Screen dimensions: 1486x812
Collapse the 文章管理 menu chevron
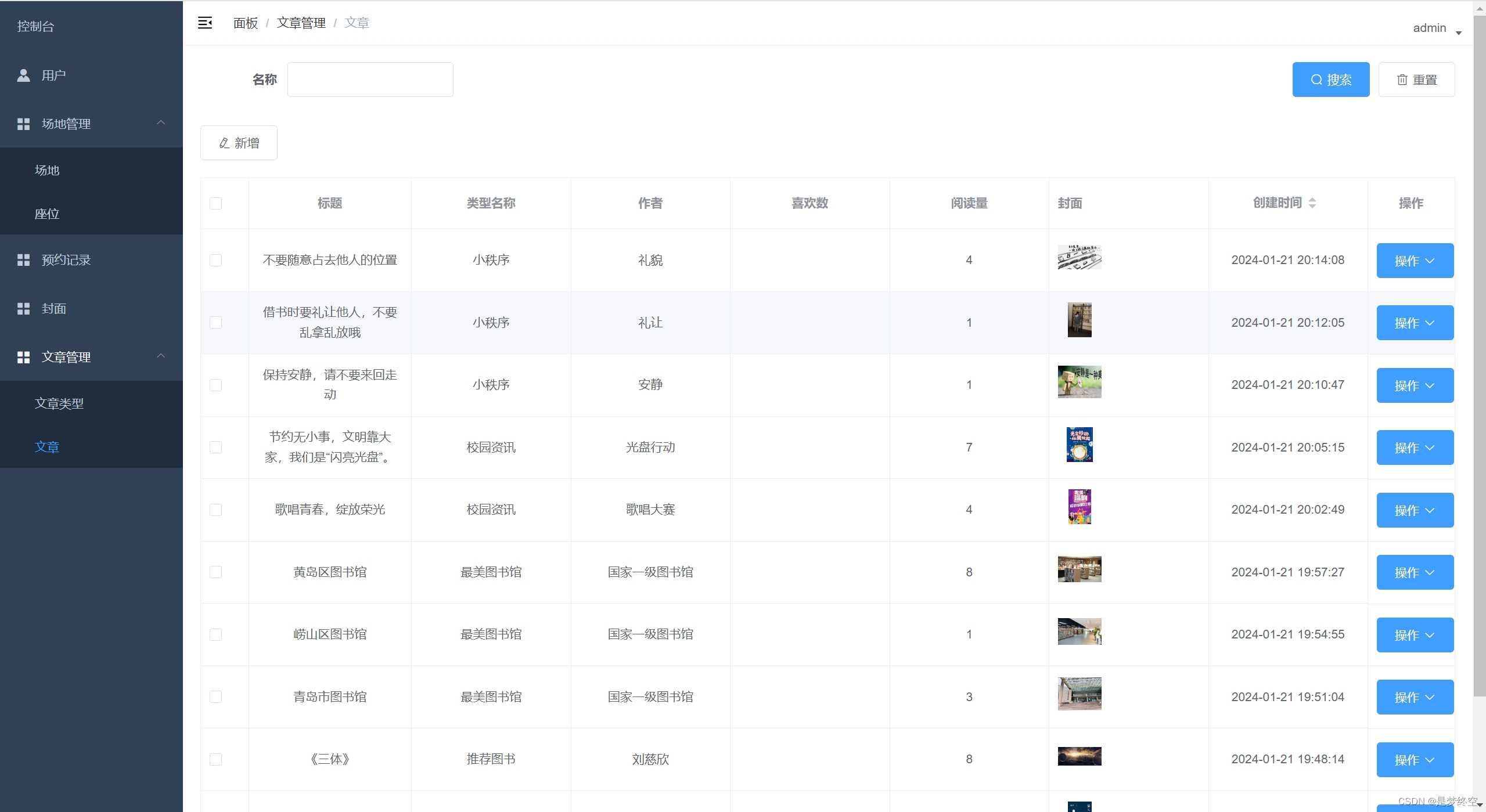point(161,356)
